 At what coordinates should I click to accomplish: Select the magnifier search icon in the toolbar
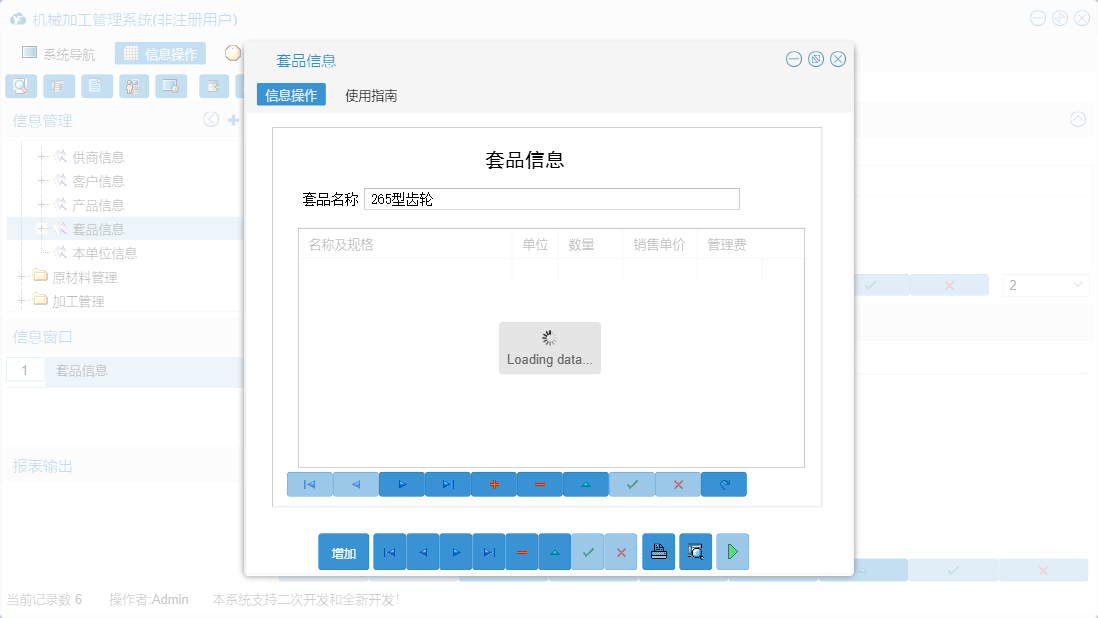(20, 86)
